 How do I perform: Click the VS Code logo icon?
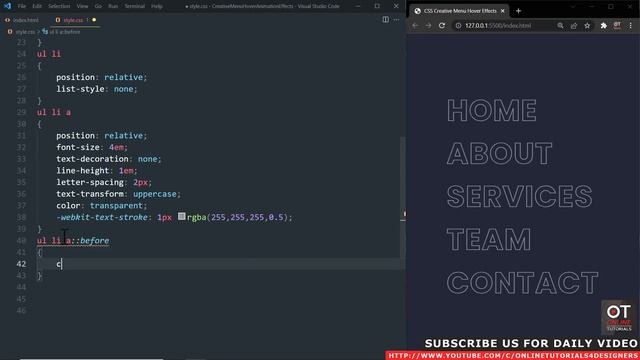[7, 6]
